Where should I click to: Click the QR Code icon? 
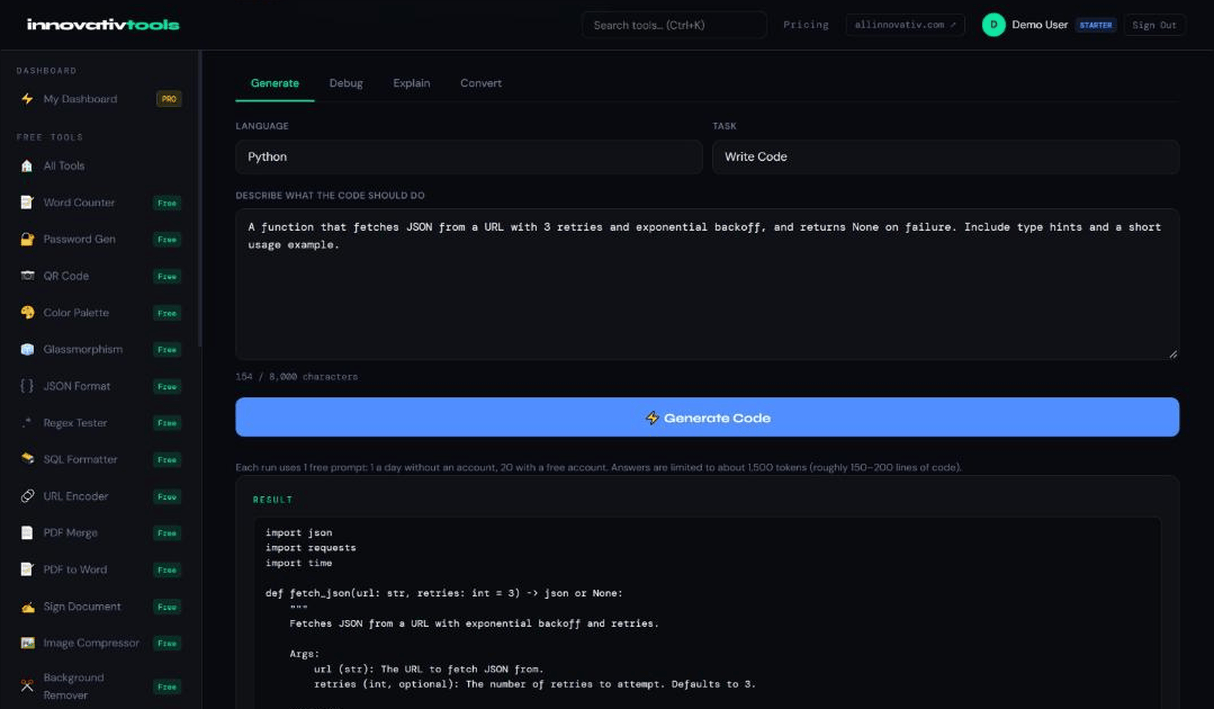coord(27,276)
